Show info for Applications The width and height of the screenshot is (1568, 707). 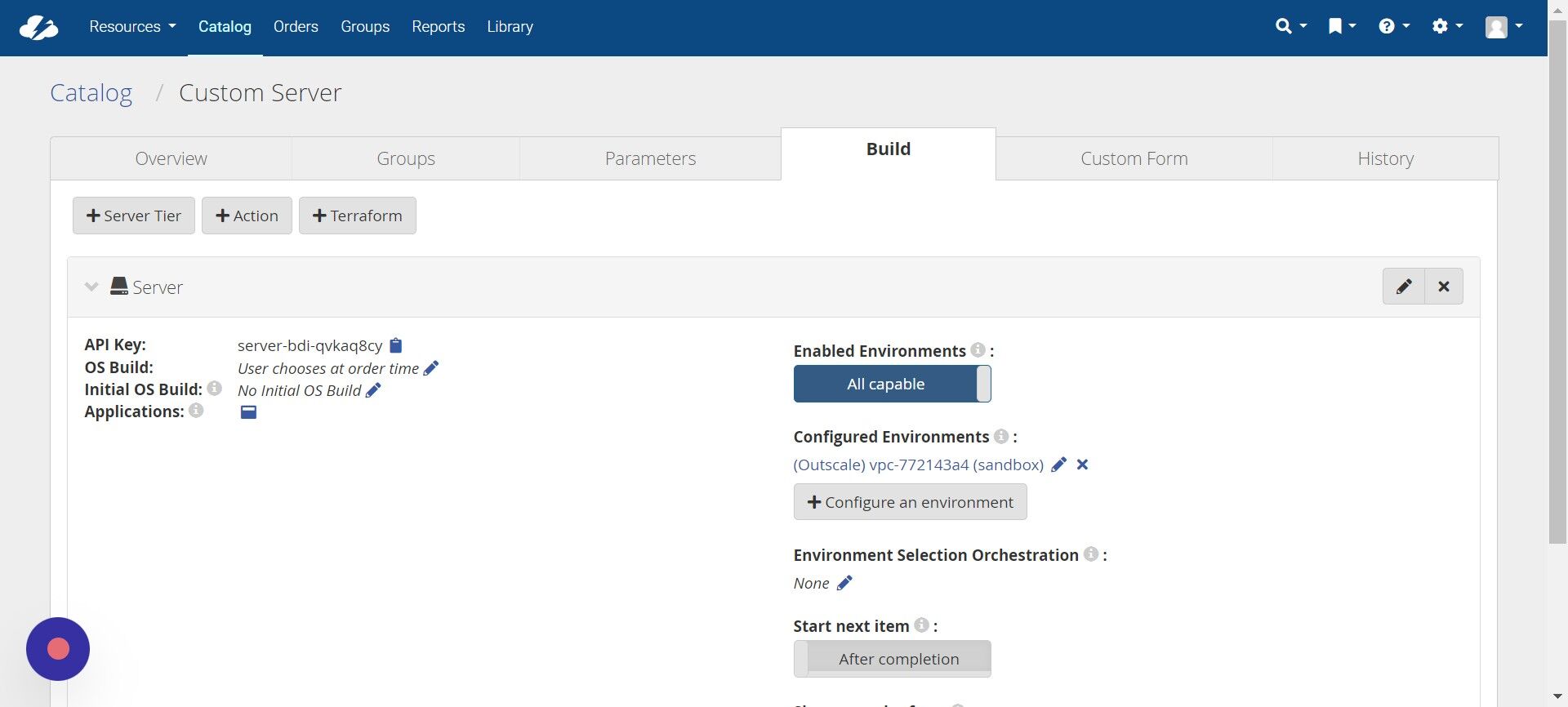[x=196, y=410]
